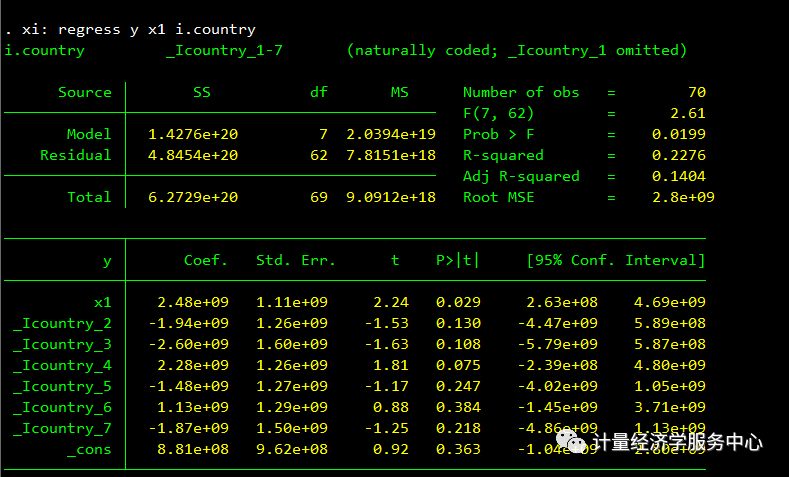Click the Std. Err. column header

point(296,260)
